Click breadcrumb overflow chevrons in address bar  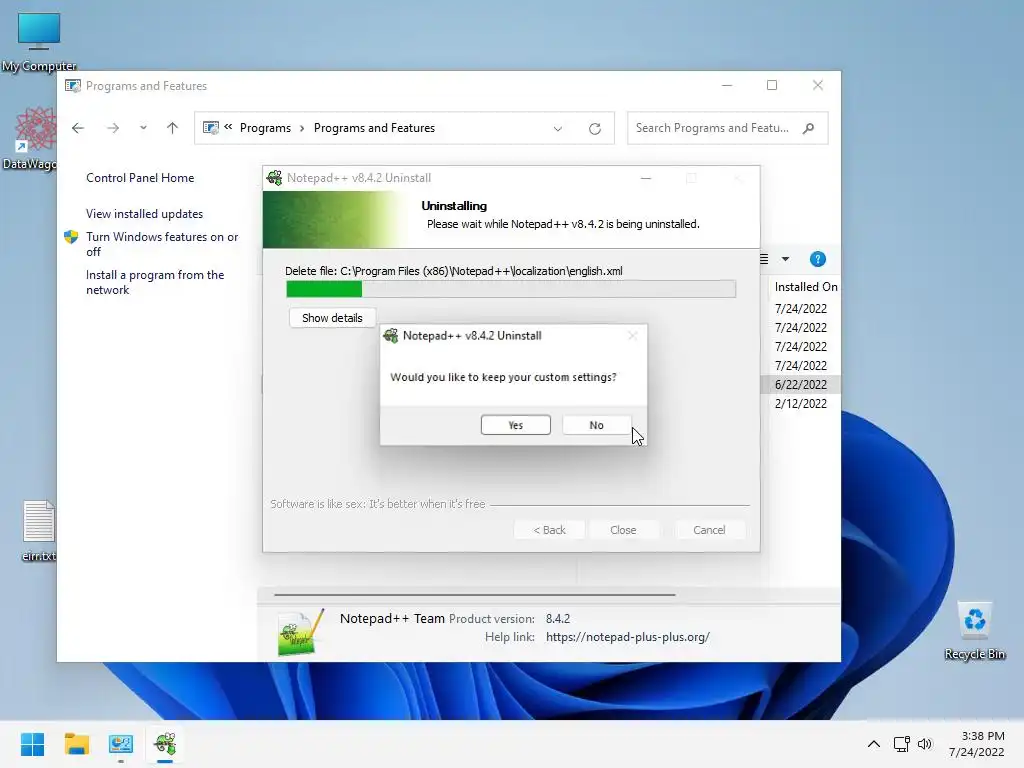228,127
